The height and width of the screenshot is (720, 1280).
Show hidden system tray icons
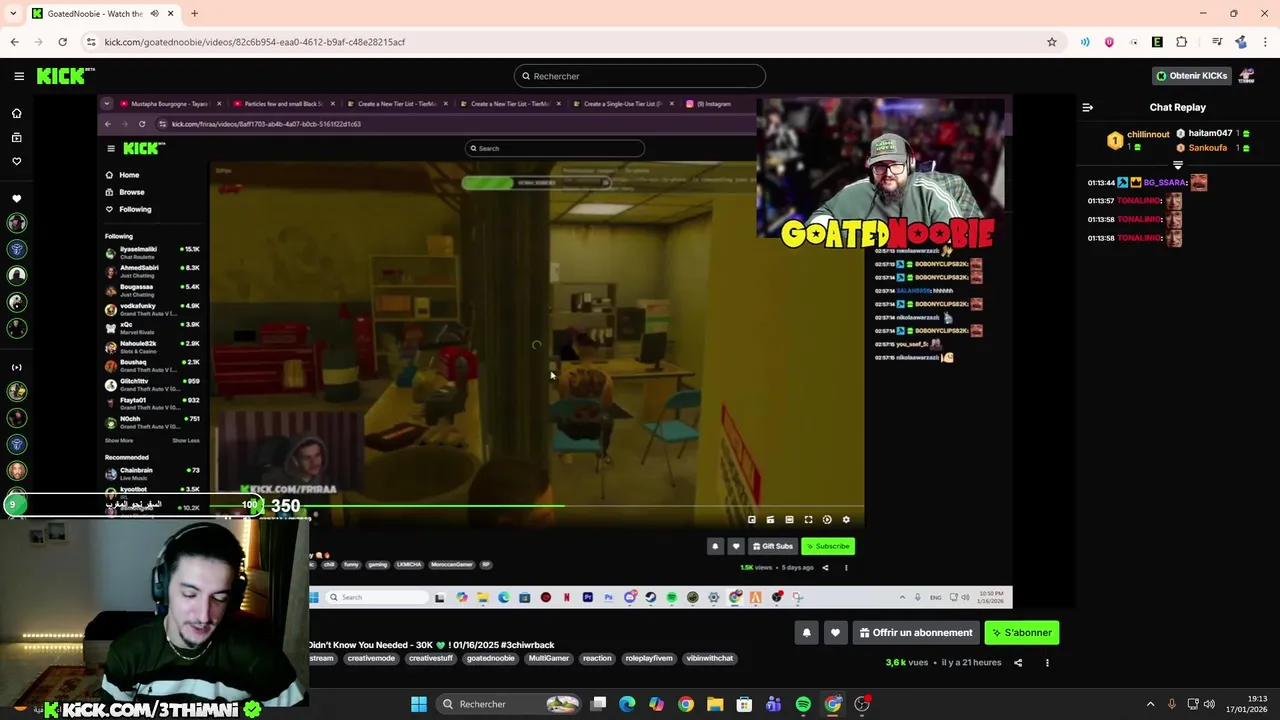1150,704
